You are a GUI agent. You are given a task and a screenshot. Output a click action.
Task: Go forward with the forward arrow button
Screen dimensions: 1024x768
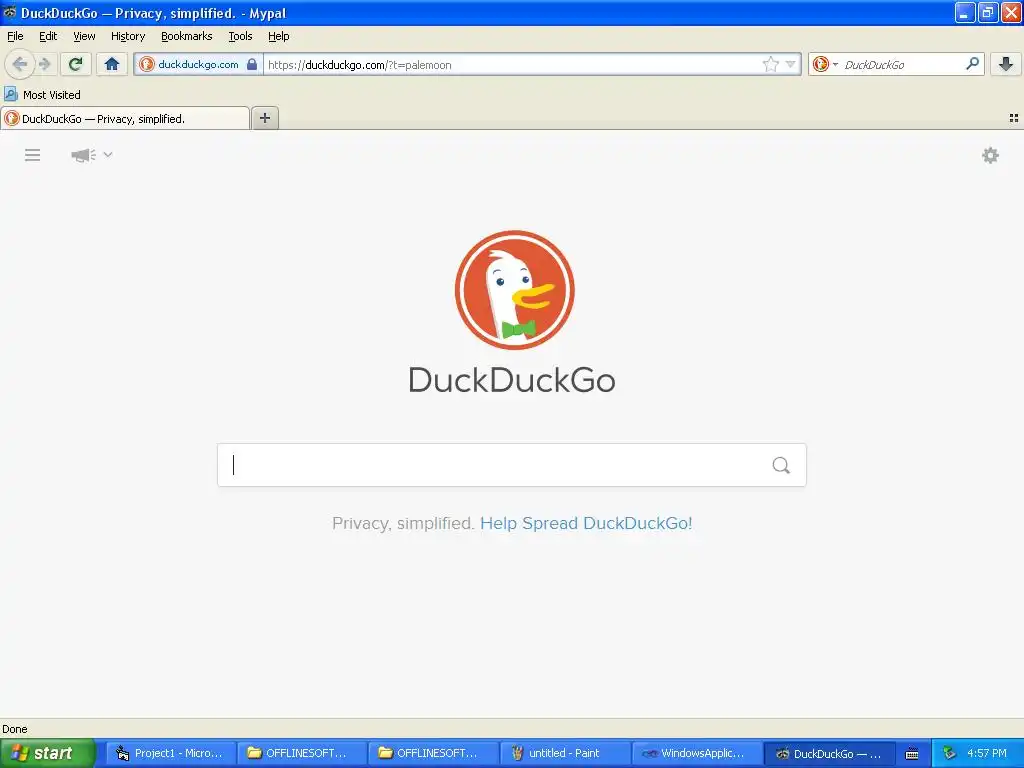click(x=44, y=64)
